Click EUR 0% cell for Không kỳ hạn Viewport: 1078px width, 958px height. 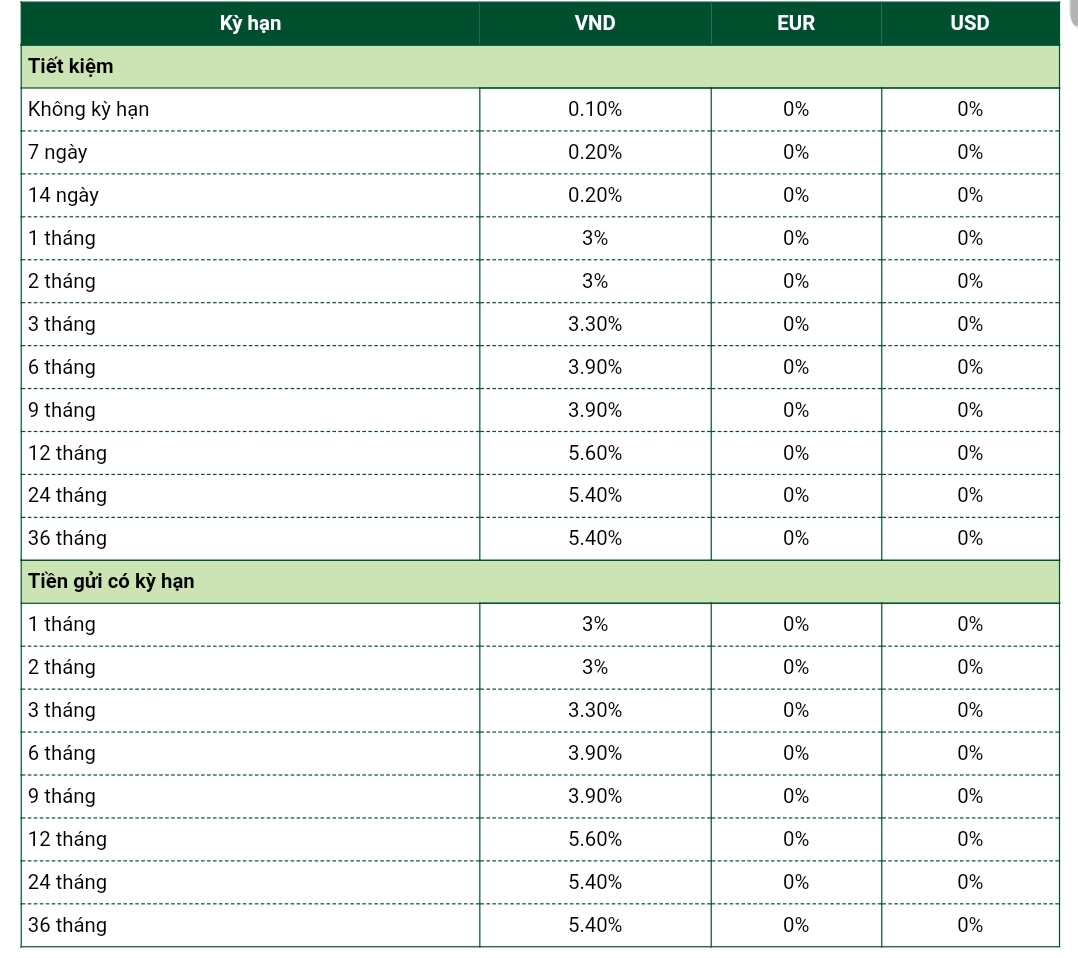tap(796, 109)
